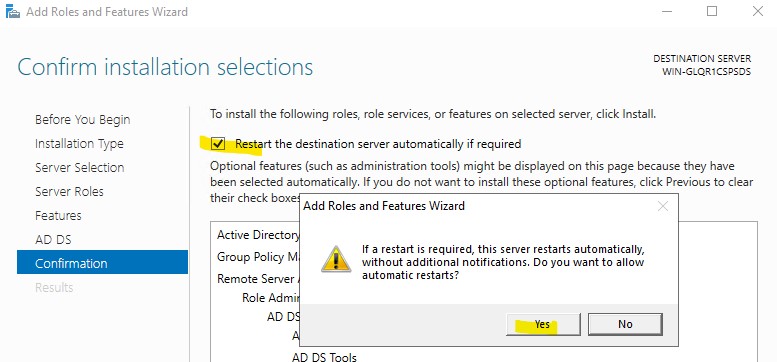Viewport: 777px width, 362px height.
Task: Click the No button in the dialog
Action: [x=625, y=324]
